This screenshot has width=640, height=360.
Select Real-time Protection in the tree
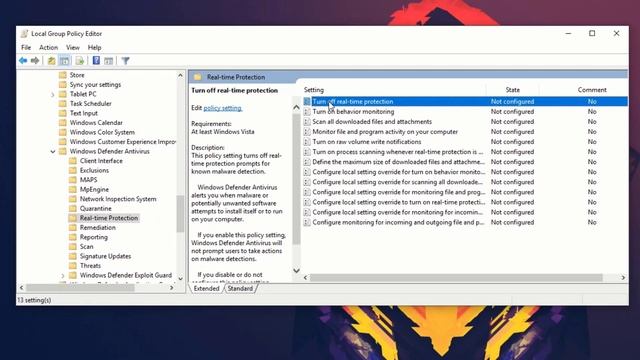[x=109, y=218]
